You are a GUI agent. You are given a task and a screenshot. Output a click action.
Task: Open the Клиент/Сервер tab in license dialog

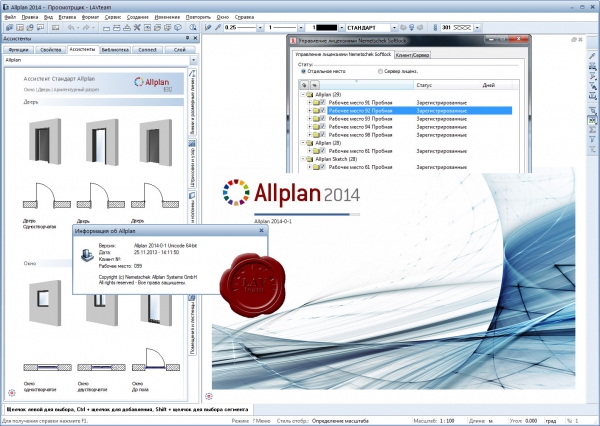tap(412, 55)
